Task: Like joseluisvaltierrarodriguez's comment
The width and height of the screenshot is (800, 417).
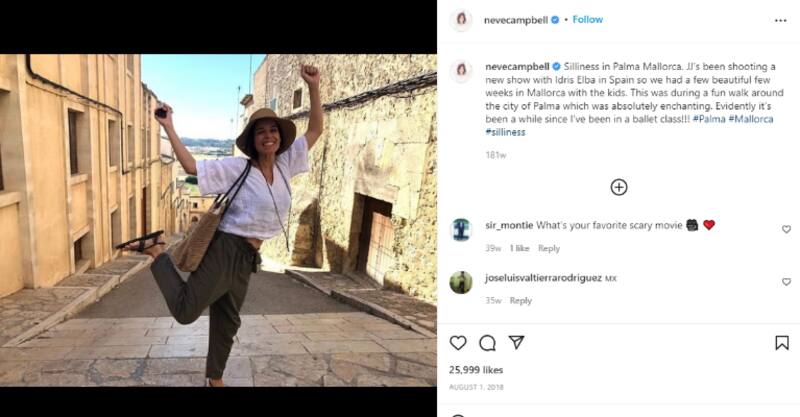Action: tap(786, 281)
